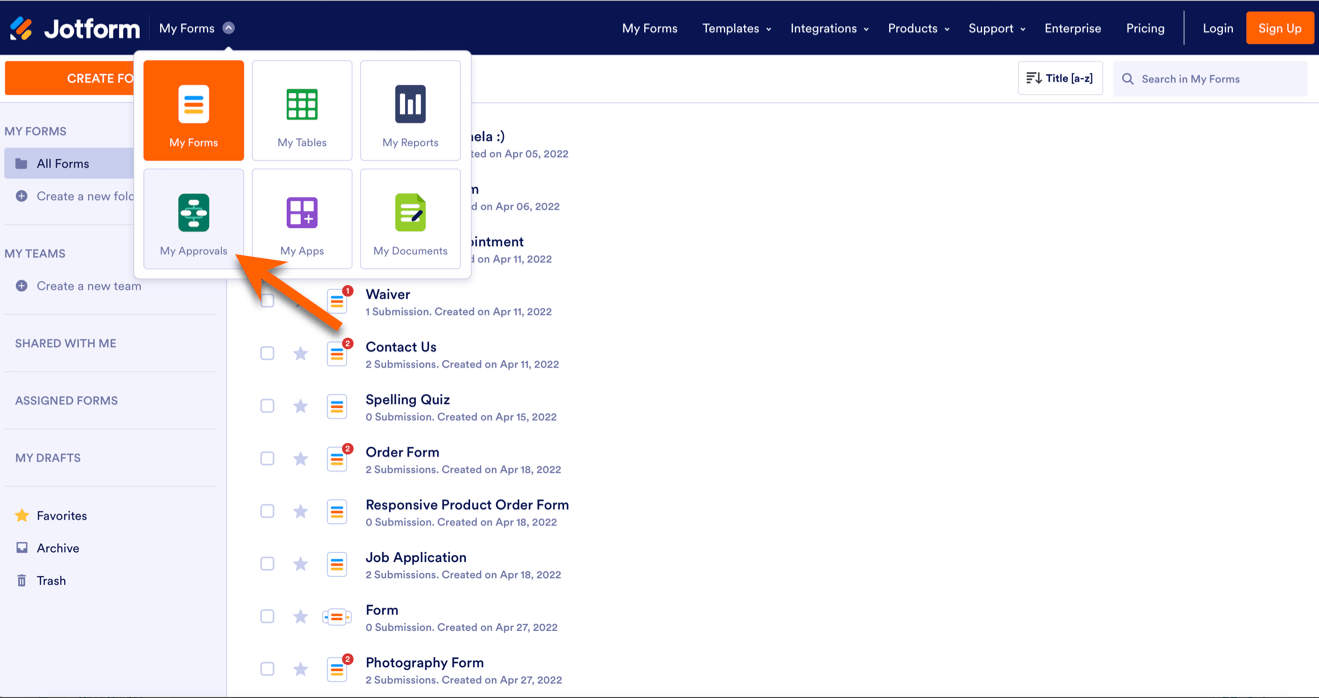The height and width of the screenshot is (698, 1319).
Task: Open Enterprise in top navigation
Action: tap(1073, 28)
